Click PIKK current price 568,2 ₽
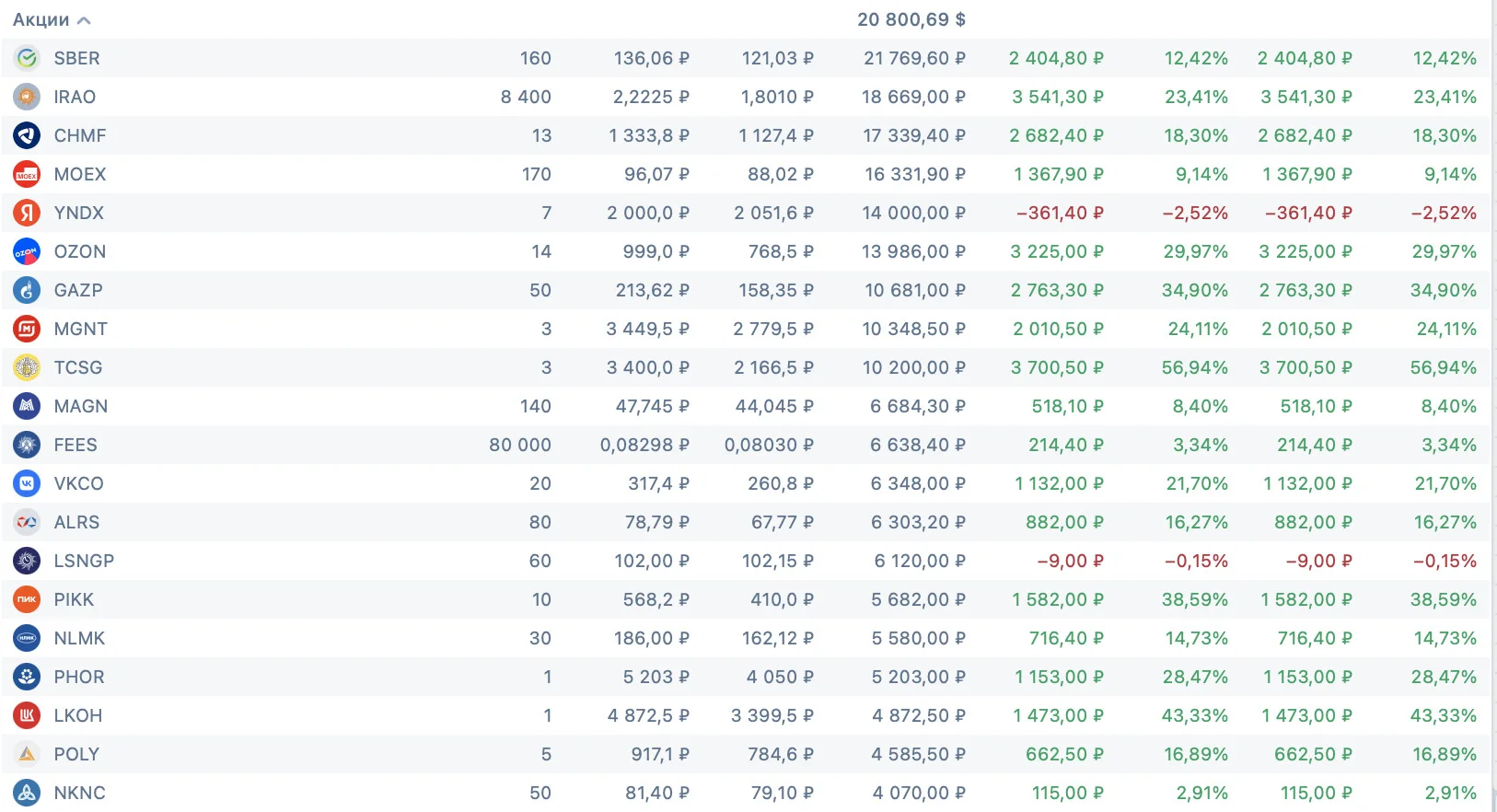Viewport: 1497px width, 812px height. click(x=656, y=599)
